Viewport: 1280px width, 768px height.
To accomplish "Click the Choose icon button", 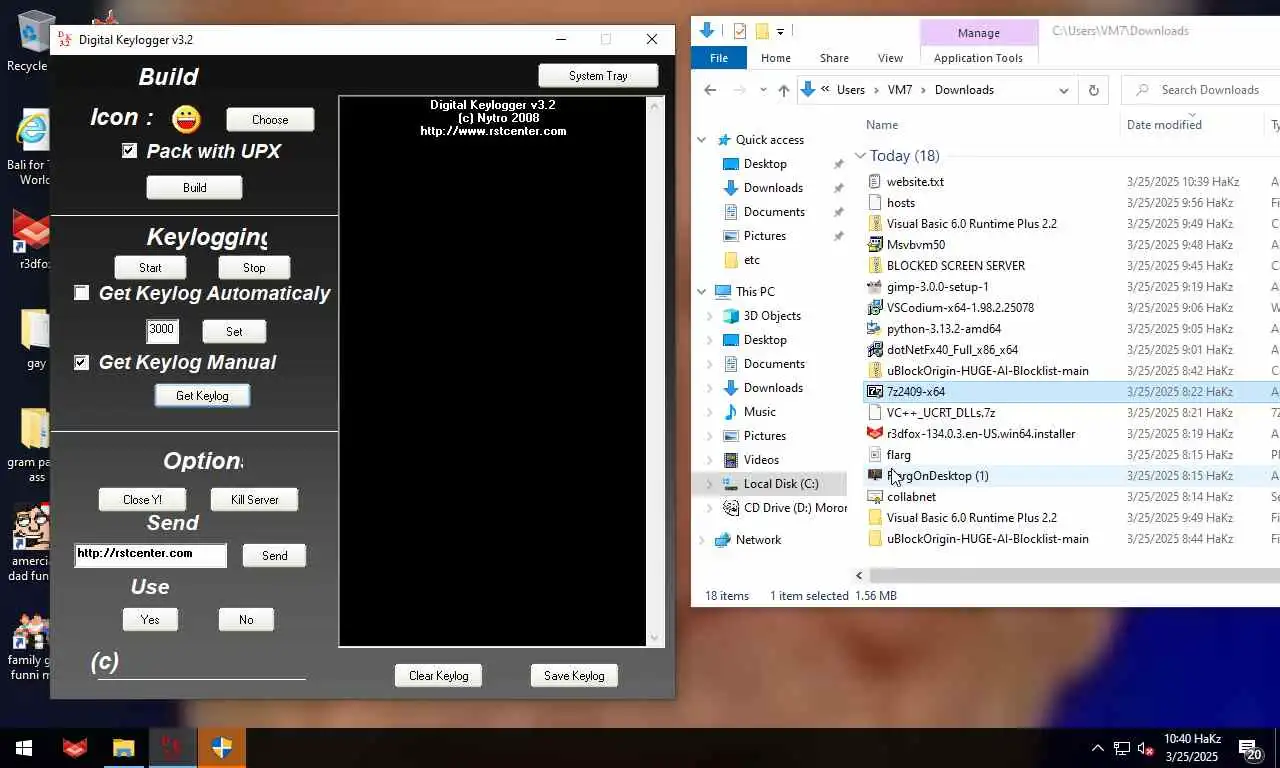I will click(270, 120).
